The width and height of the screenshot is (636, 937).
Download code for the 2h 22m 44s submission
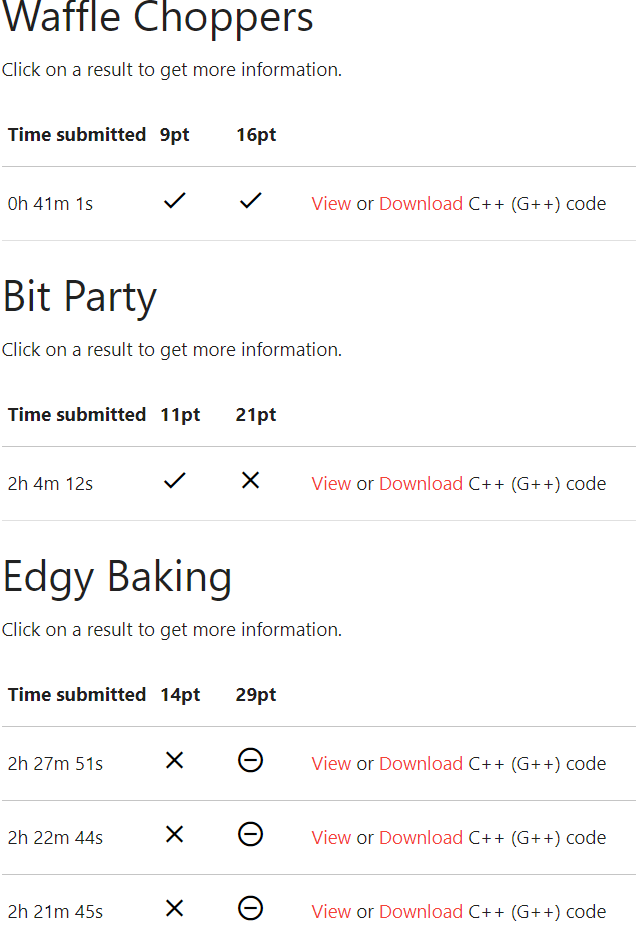(x=421, y=838)
